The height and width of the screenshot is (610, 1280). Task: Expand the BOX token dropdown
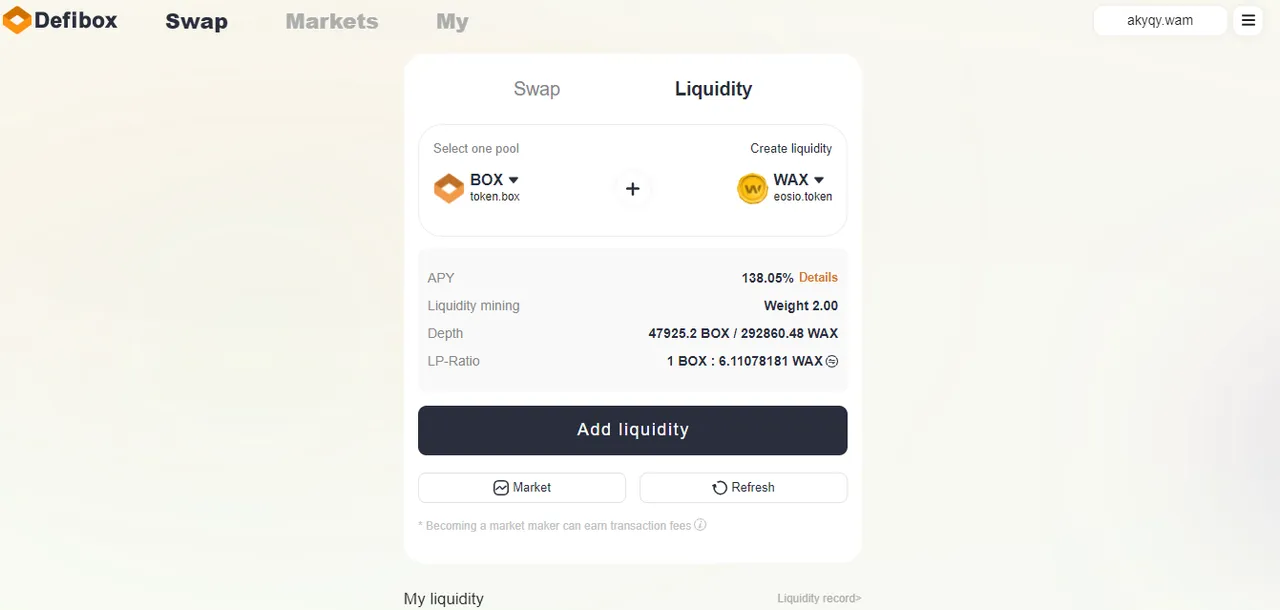[x=514, y=180]
